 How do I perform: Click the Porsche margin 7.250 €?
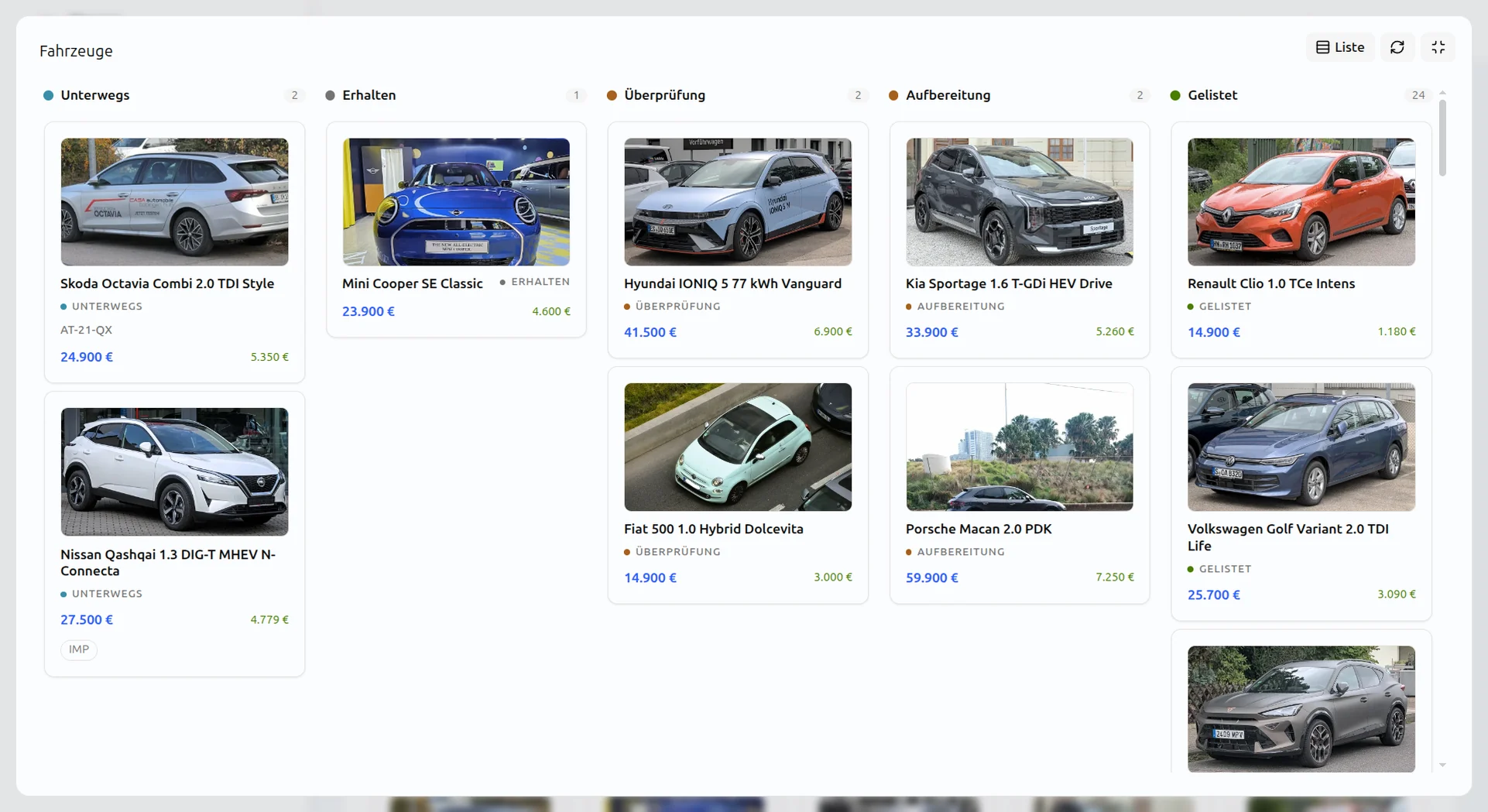pos(1115,577)
